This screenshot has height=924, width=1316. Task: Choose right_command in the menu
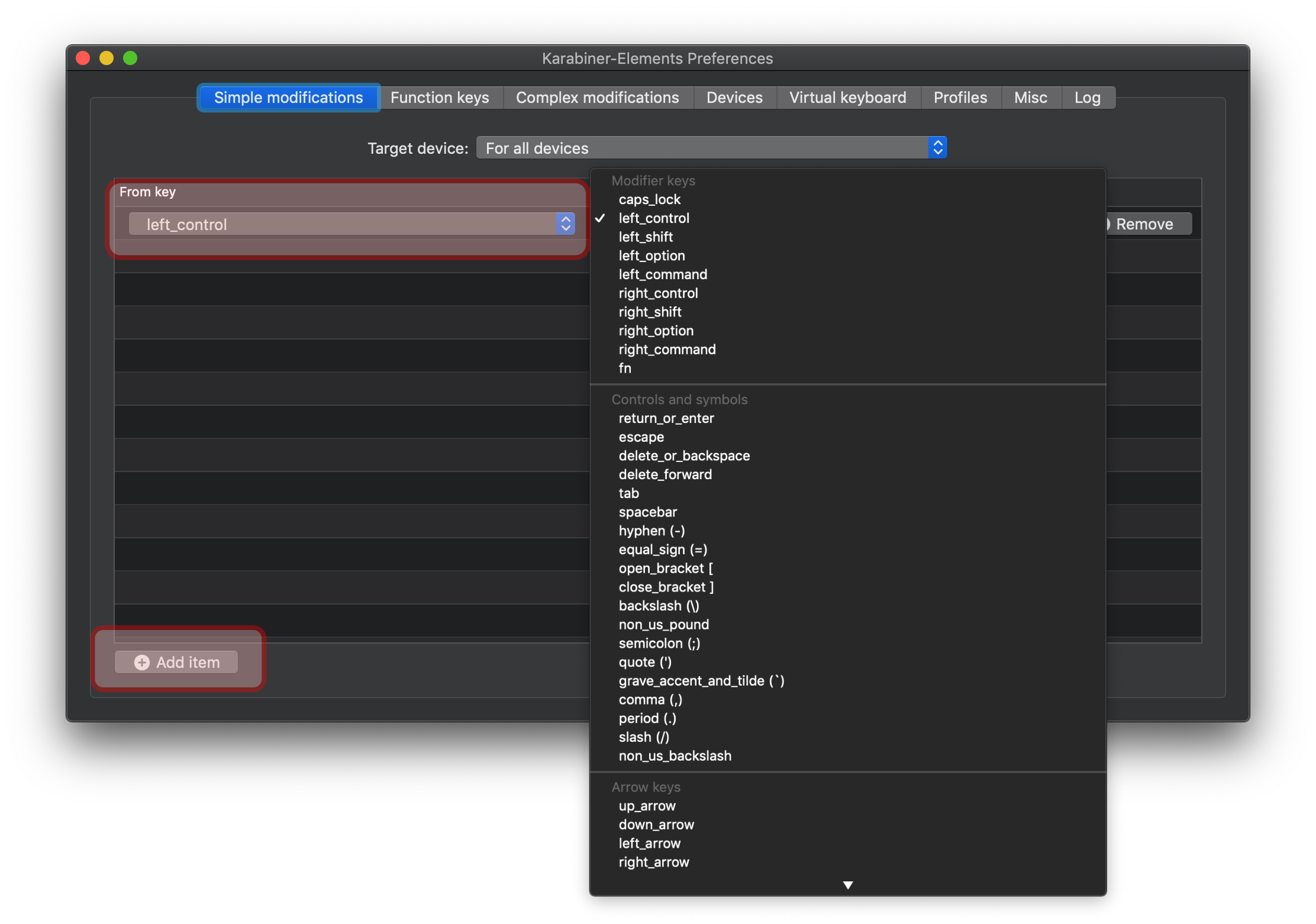(847, 350)
